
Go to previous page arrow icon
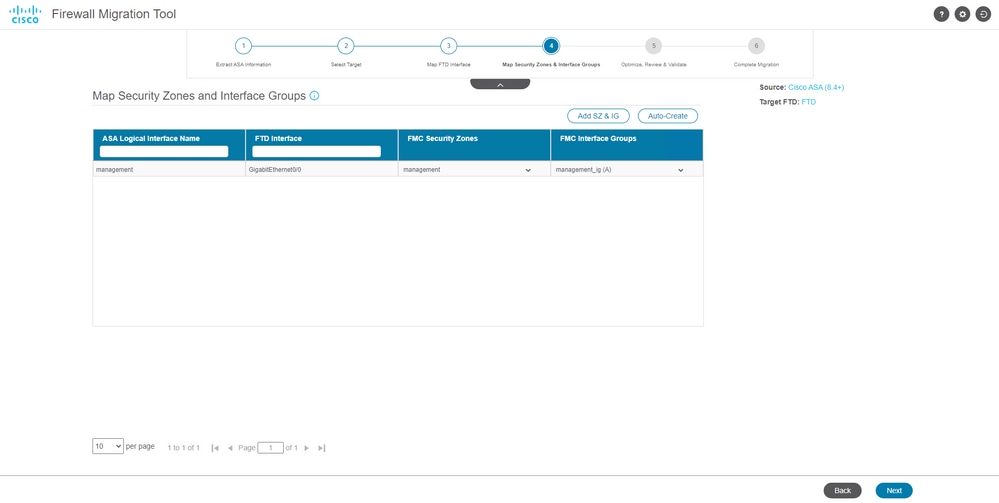click(x=230, y=448)
